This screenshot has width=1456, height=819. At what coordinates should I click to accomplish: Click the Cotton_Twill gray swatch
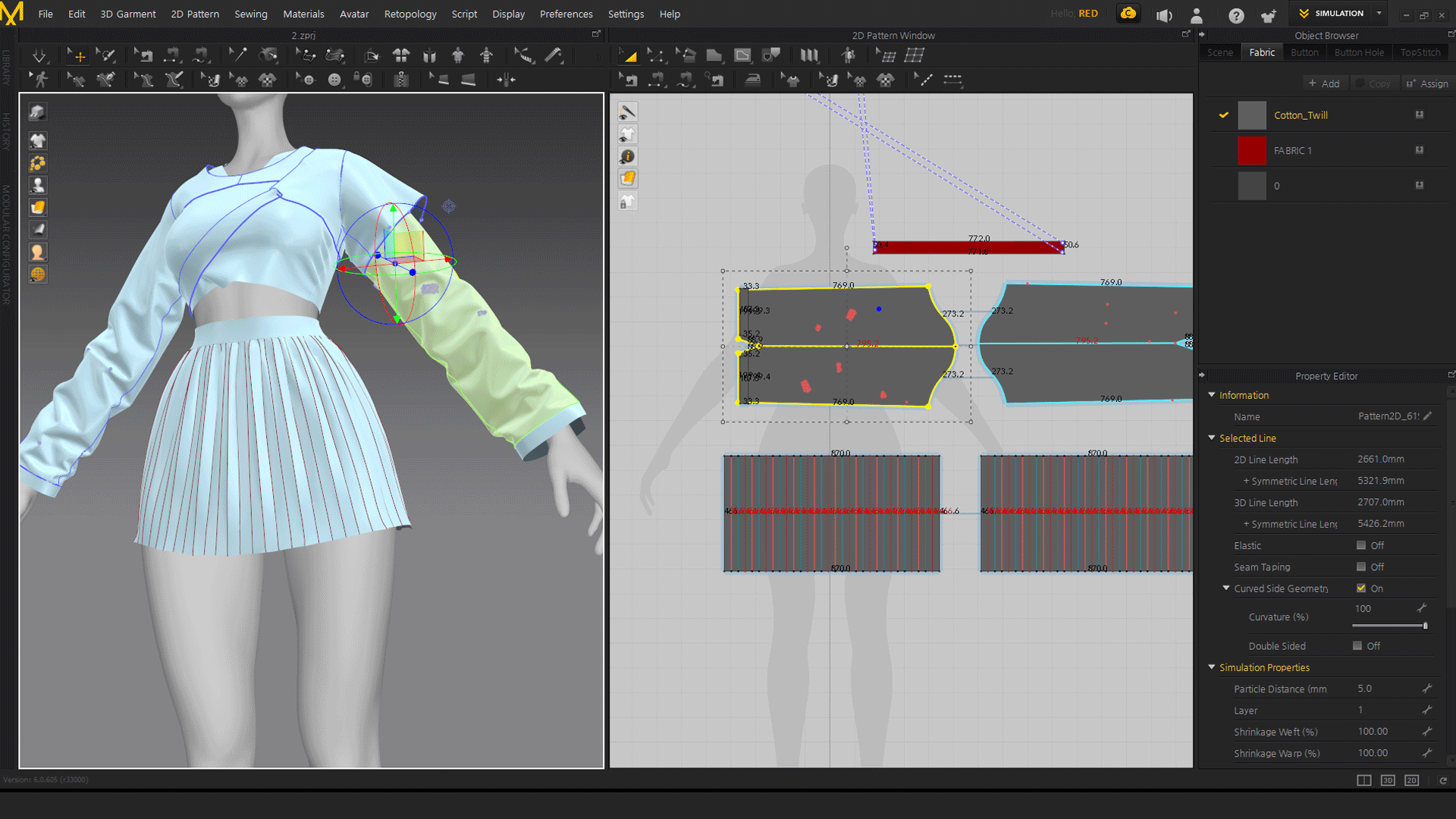tap(1251, 115)
